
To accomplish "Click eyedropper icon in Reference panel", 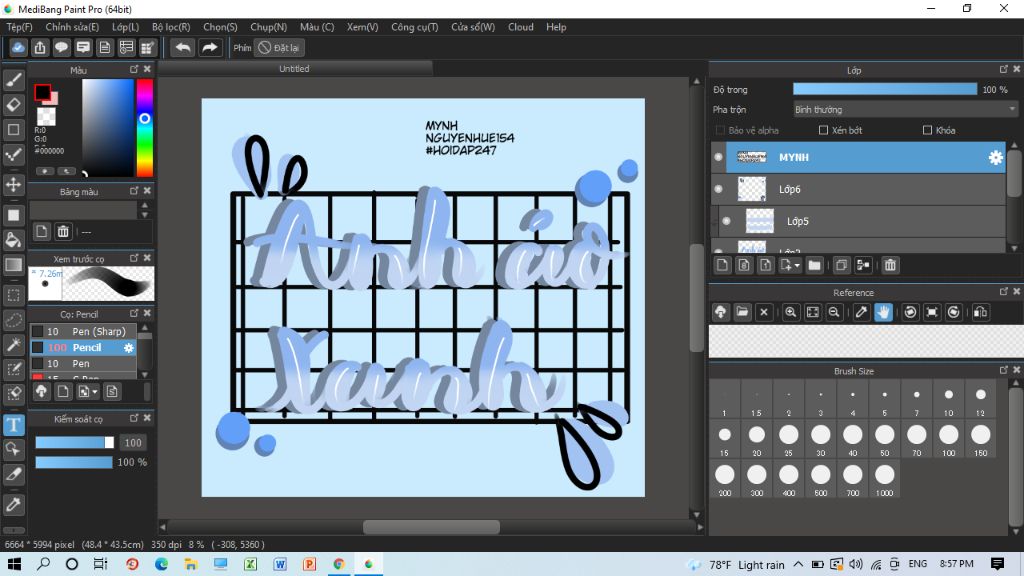I will [861, 312].
